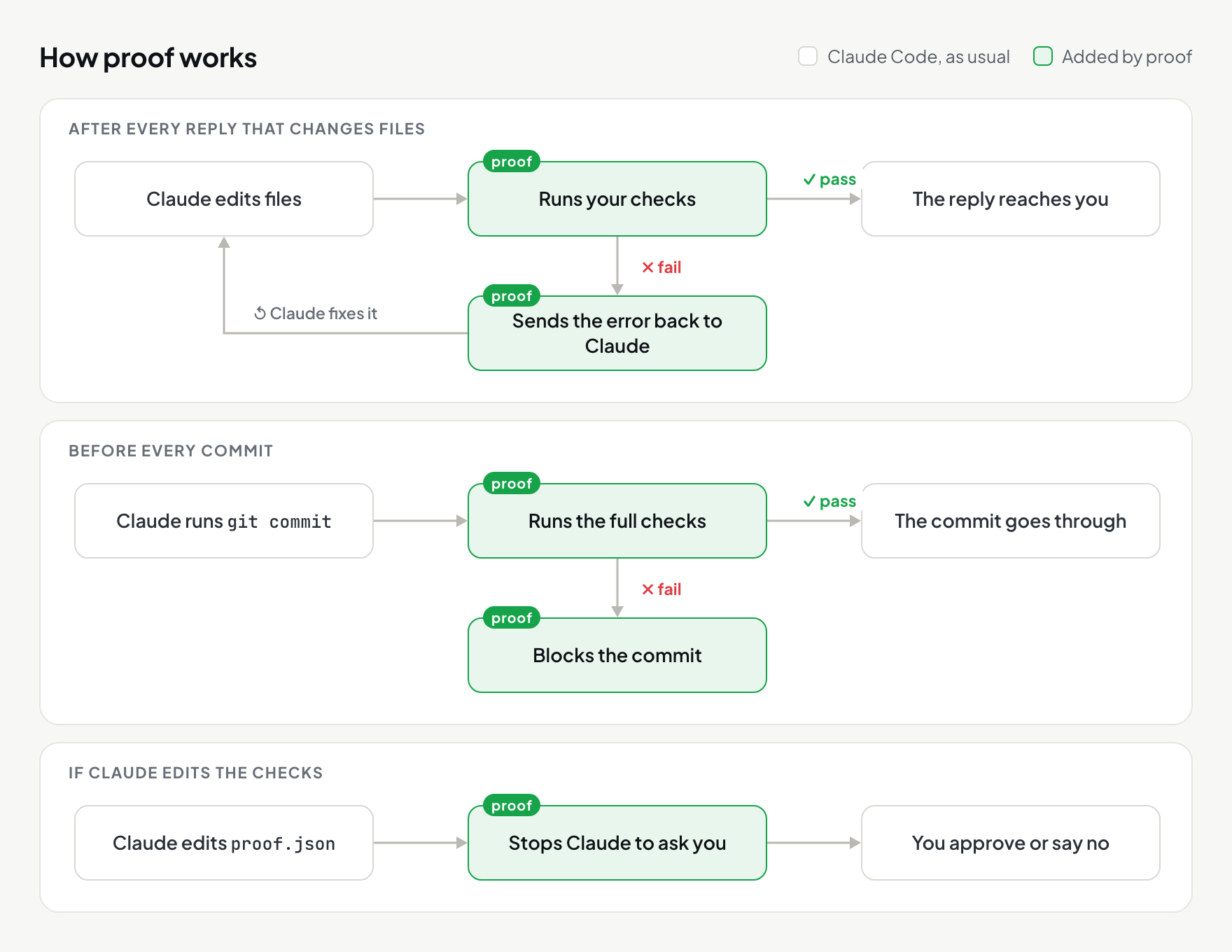Click the red X beside the second fail label
Image resolution: width=1232 pixels, height=952 pixels.
pos(647,589)
